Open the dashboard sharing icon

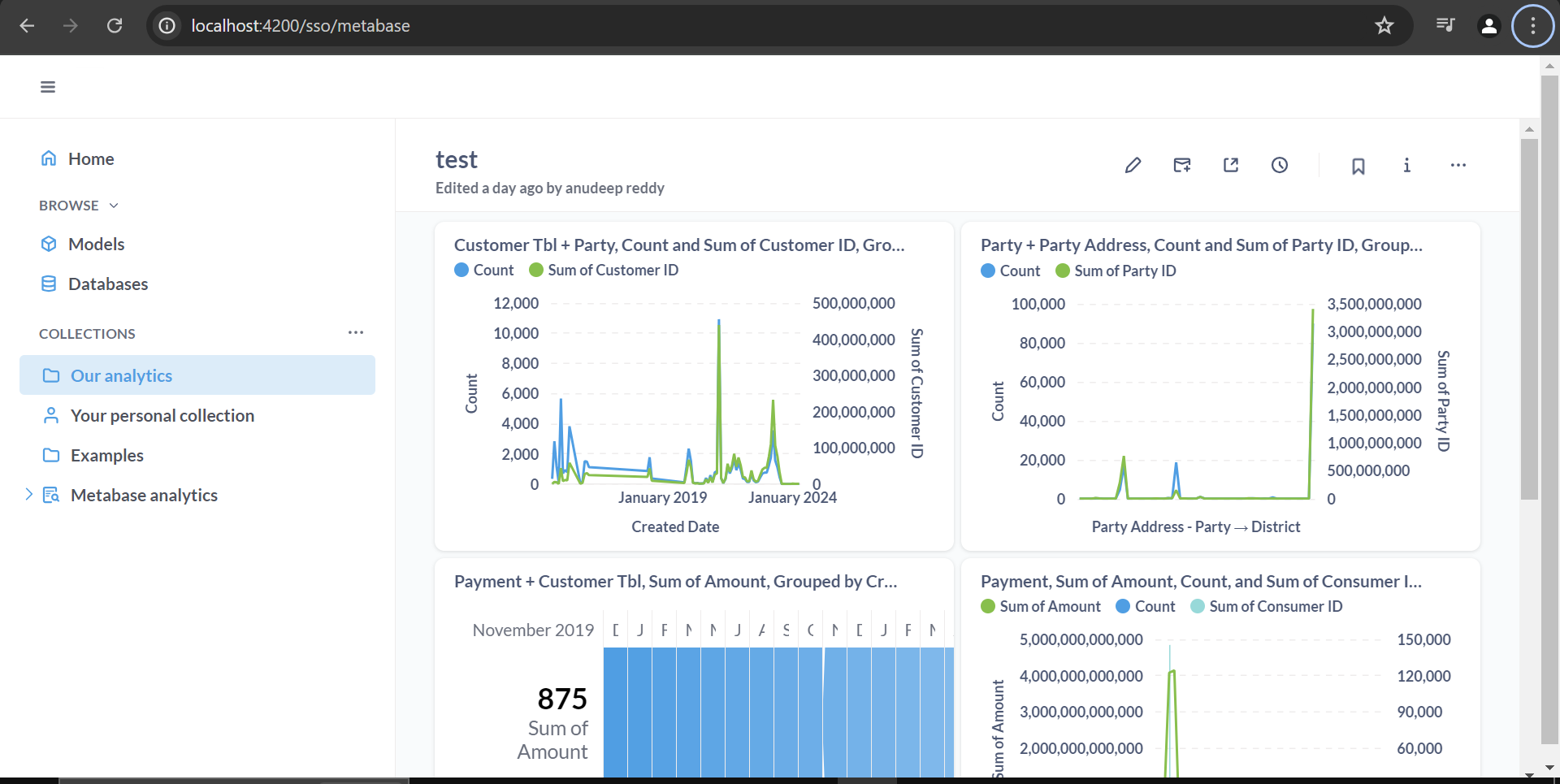(x=1231, y=166)
